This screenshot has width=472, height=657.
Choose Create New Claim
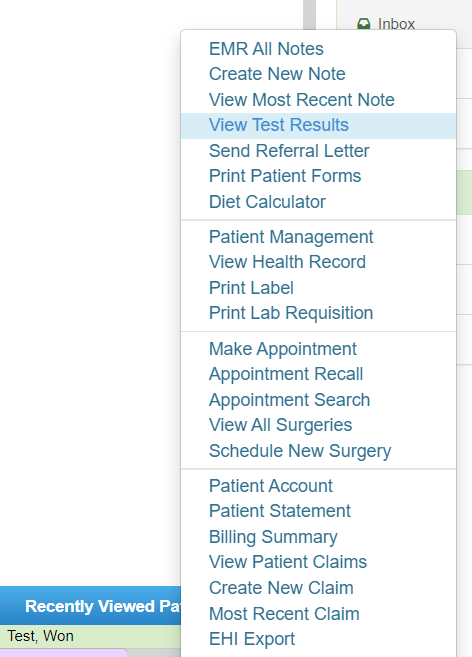tap(281, 588)
